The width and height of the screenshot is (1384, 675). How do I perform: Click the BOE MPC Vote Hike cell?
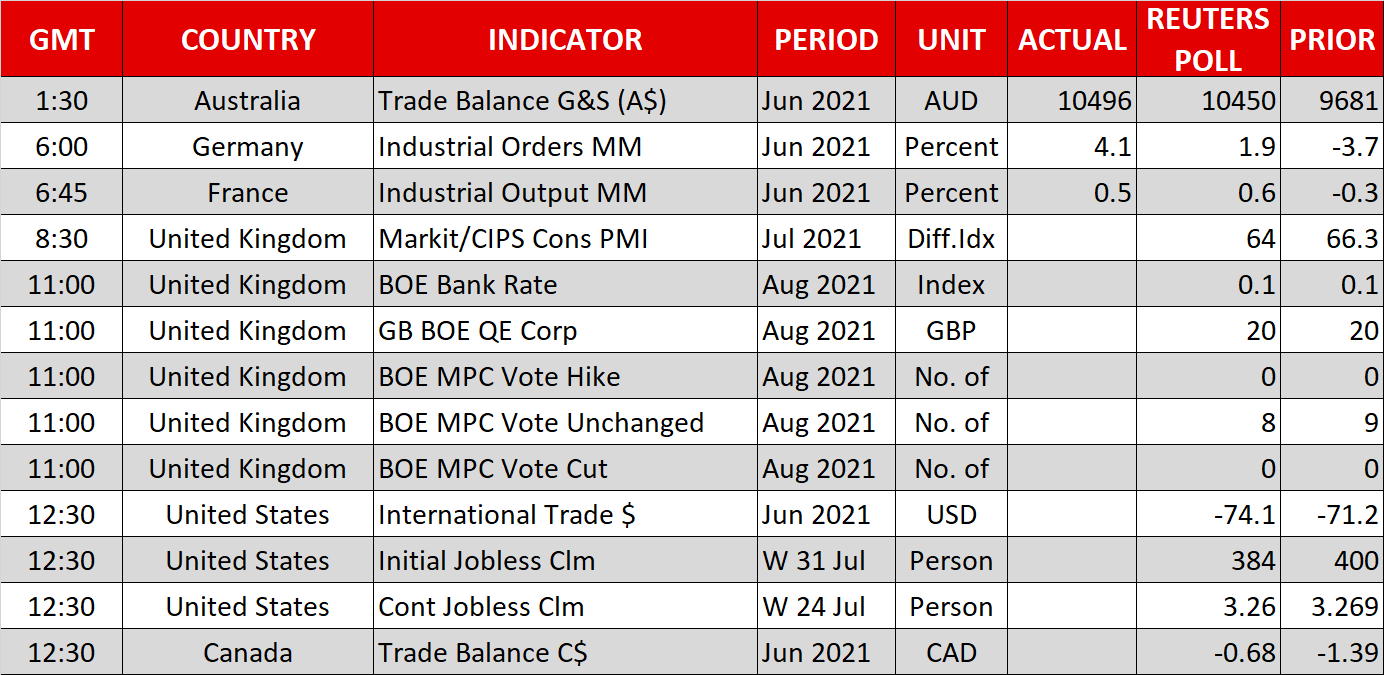click(x=499, y=377)
